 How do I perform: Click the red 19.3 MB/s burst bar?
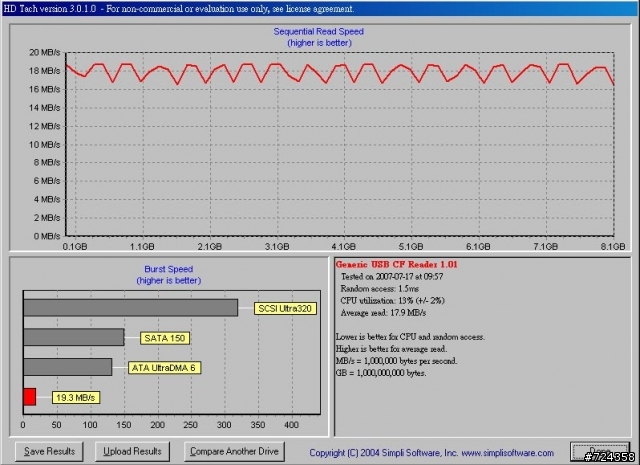click(x=30, y=397)
